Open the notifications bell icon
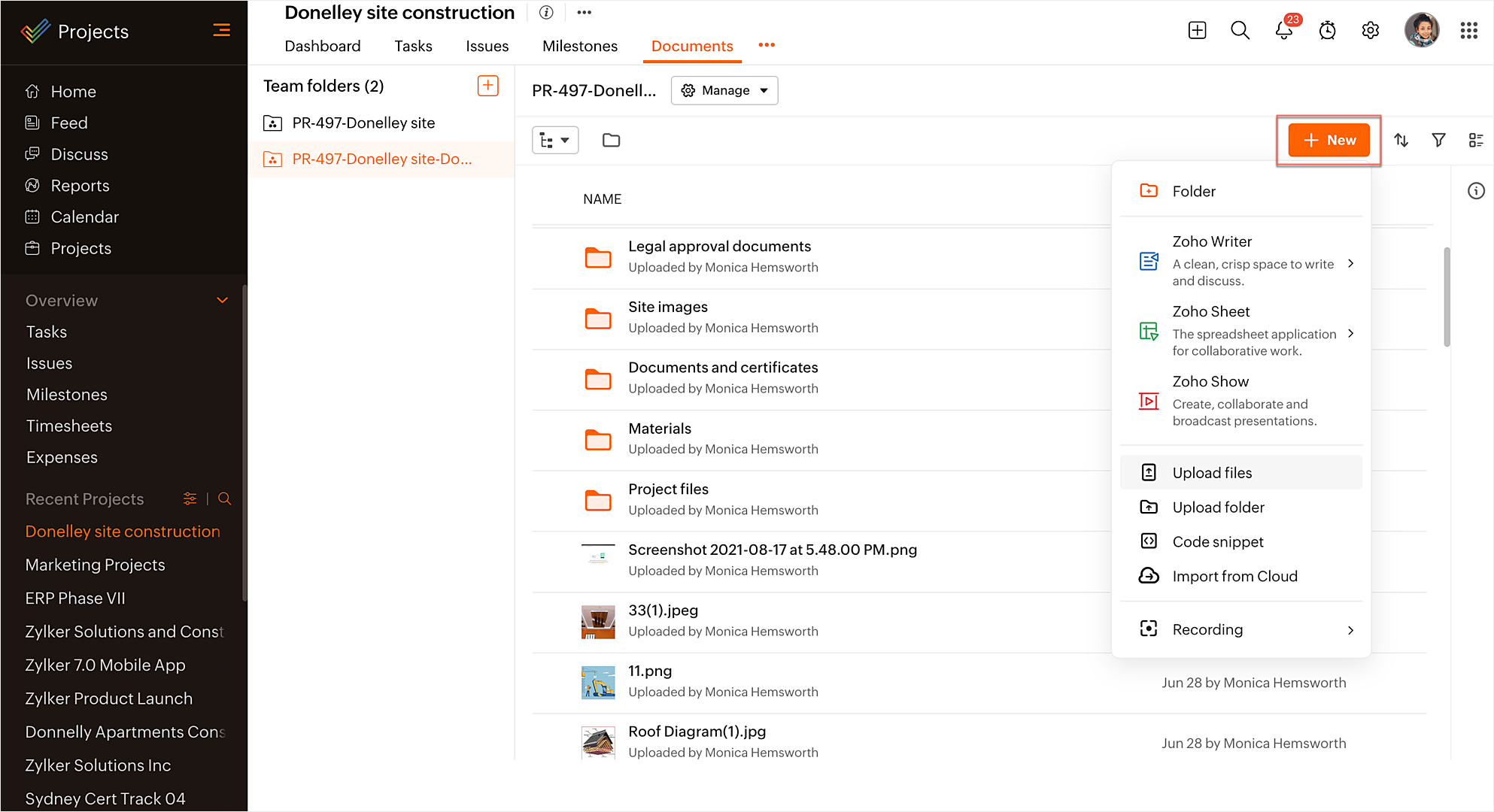The height and width of the screenshot is (812, 1494). [x=1283, y=31]
